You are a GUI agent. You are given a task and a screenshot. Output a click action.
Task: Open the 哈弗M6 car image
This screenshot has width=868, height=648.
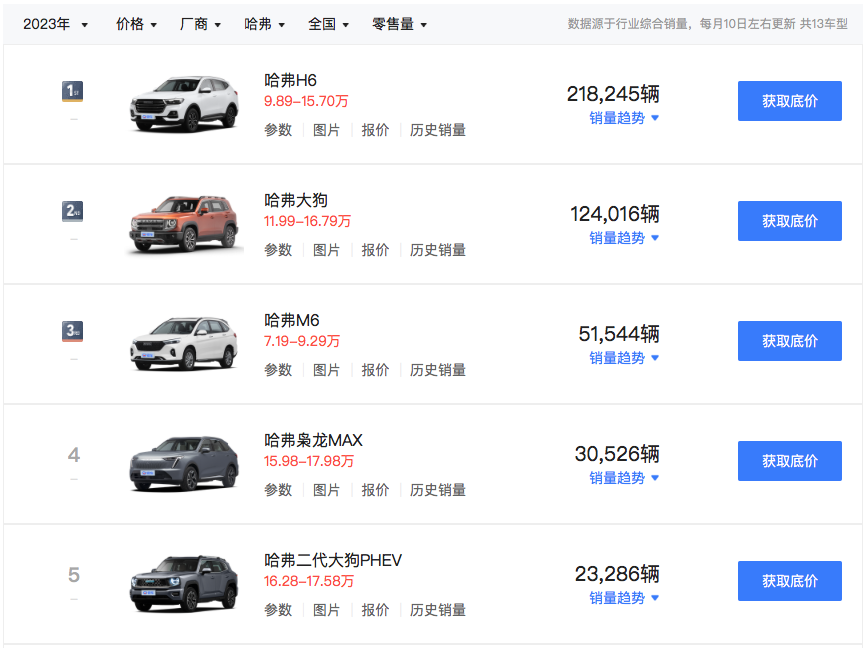pyautogui.click(x=184, y=344)
